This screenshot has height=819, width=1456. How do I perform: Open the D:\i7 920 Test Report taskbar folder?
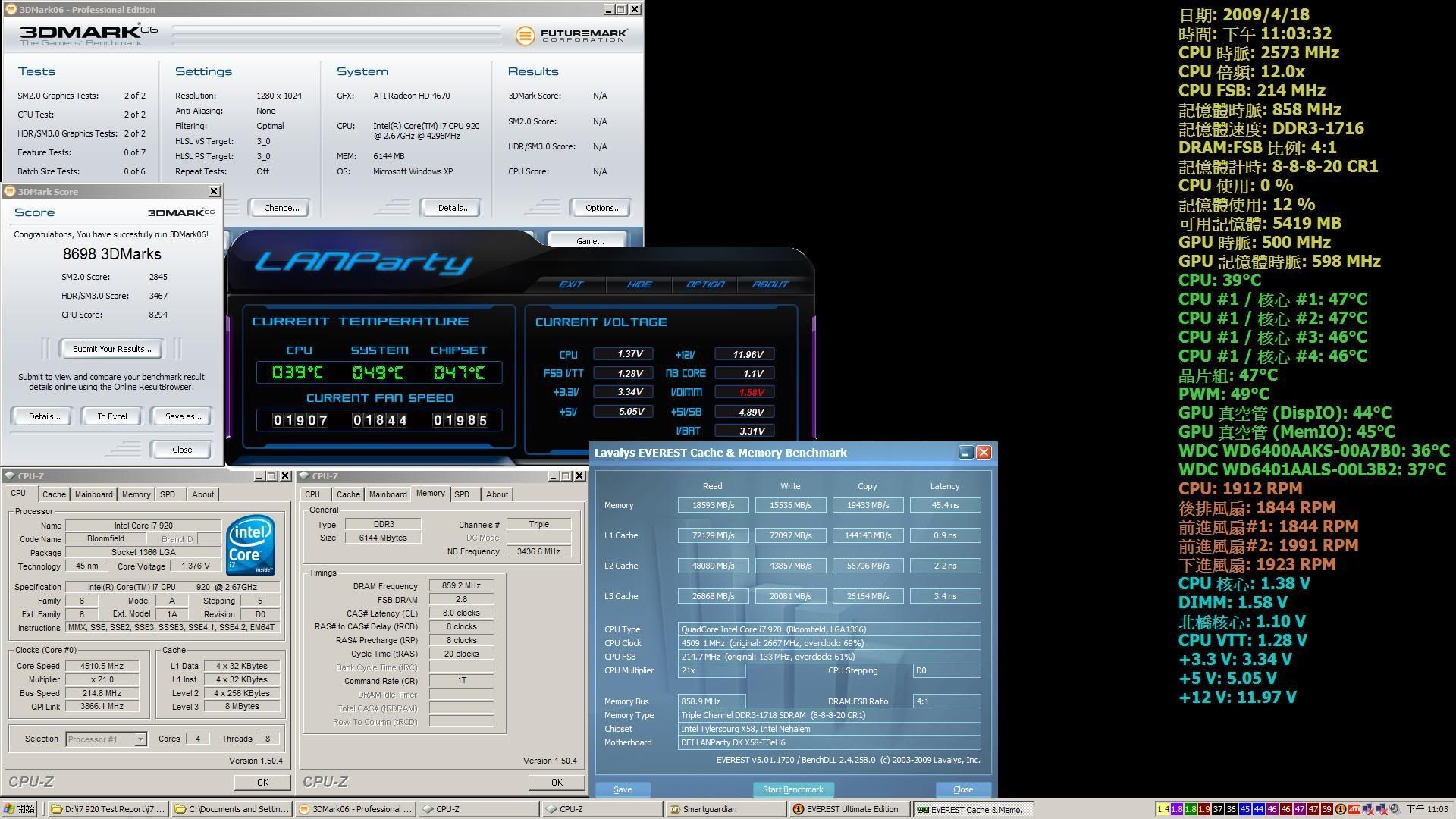coord(108,809)
